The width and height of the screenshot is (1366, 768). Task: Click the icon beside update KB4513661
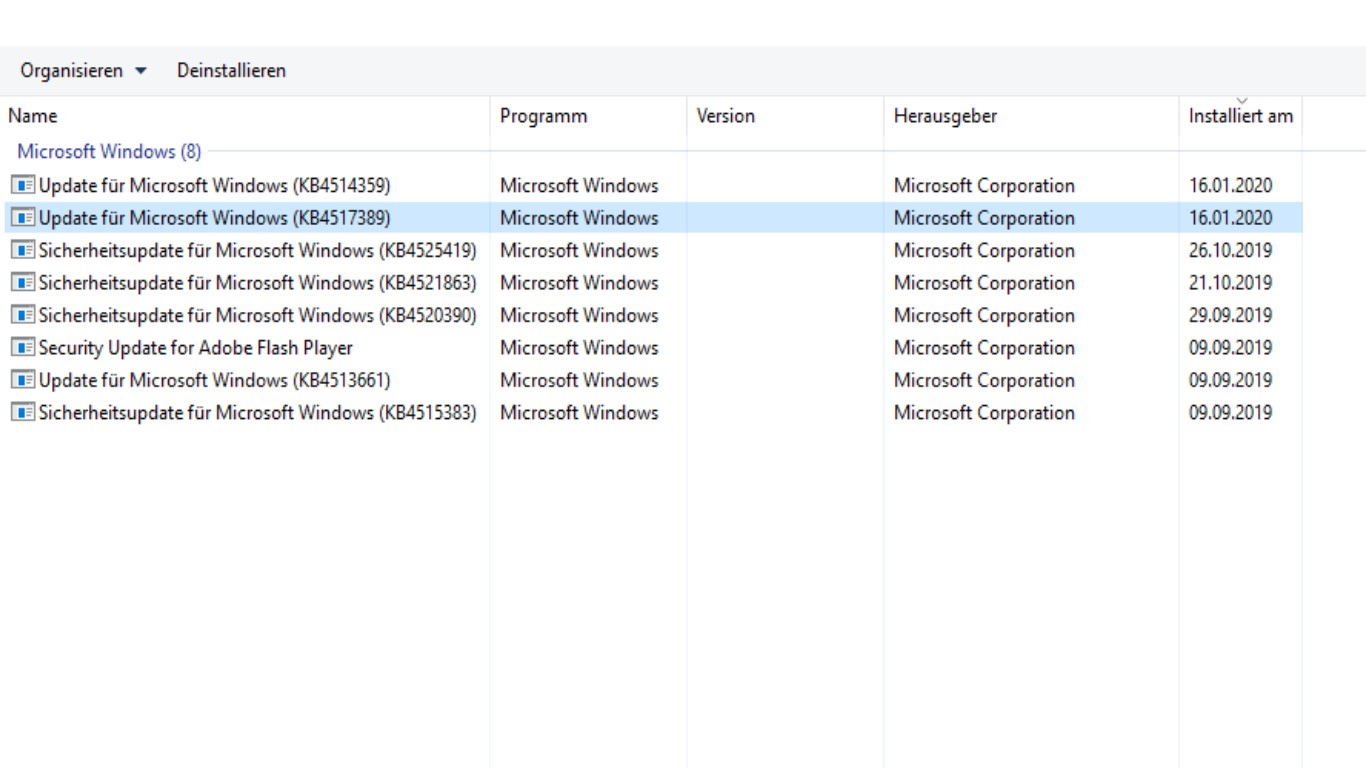23,380
